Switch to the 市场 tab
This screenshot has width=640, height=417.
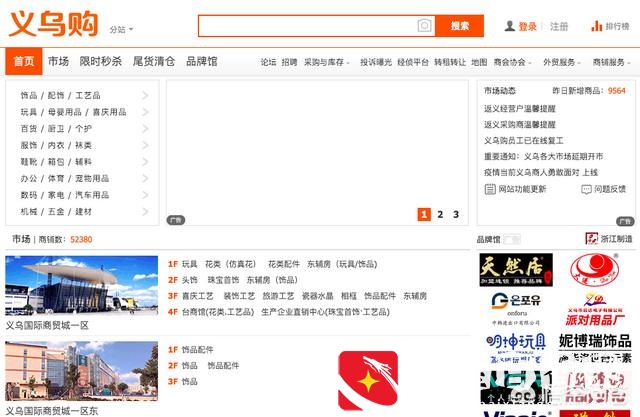coord(58,61)
